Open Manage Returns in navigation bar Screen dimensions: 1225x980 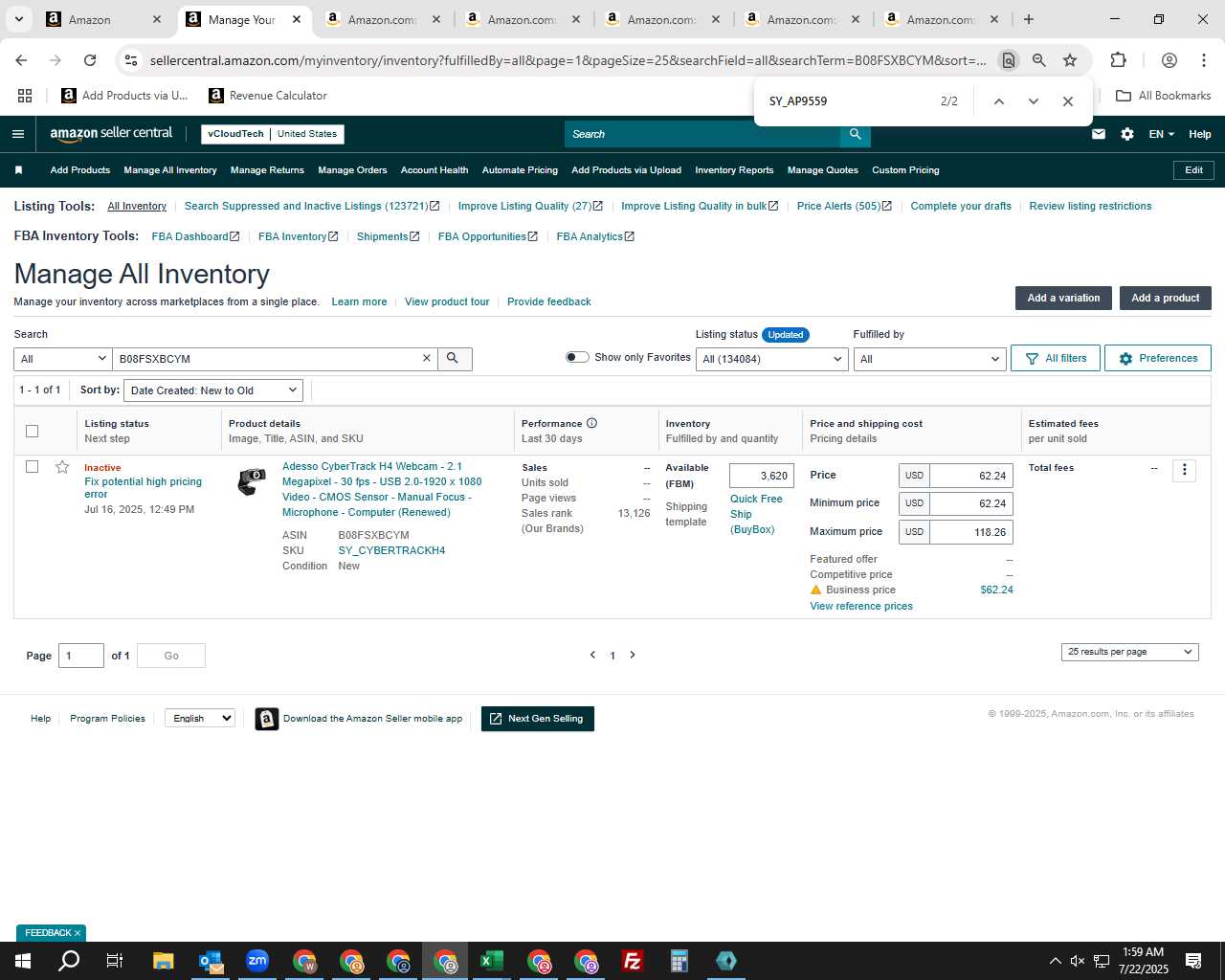tap(267, 170)
